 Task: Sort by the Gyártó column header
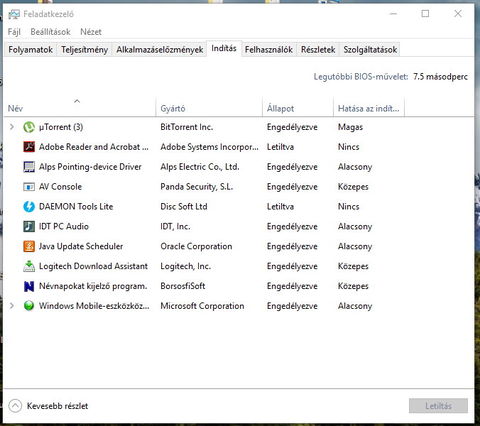coord(173,109)
